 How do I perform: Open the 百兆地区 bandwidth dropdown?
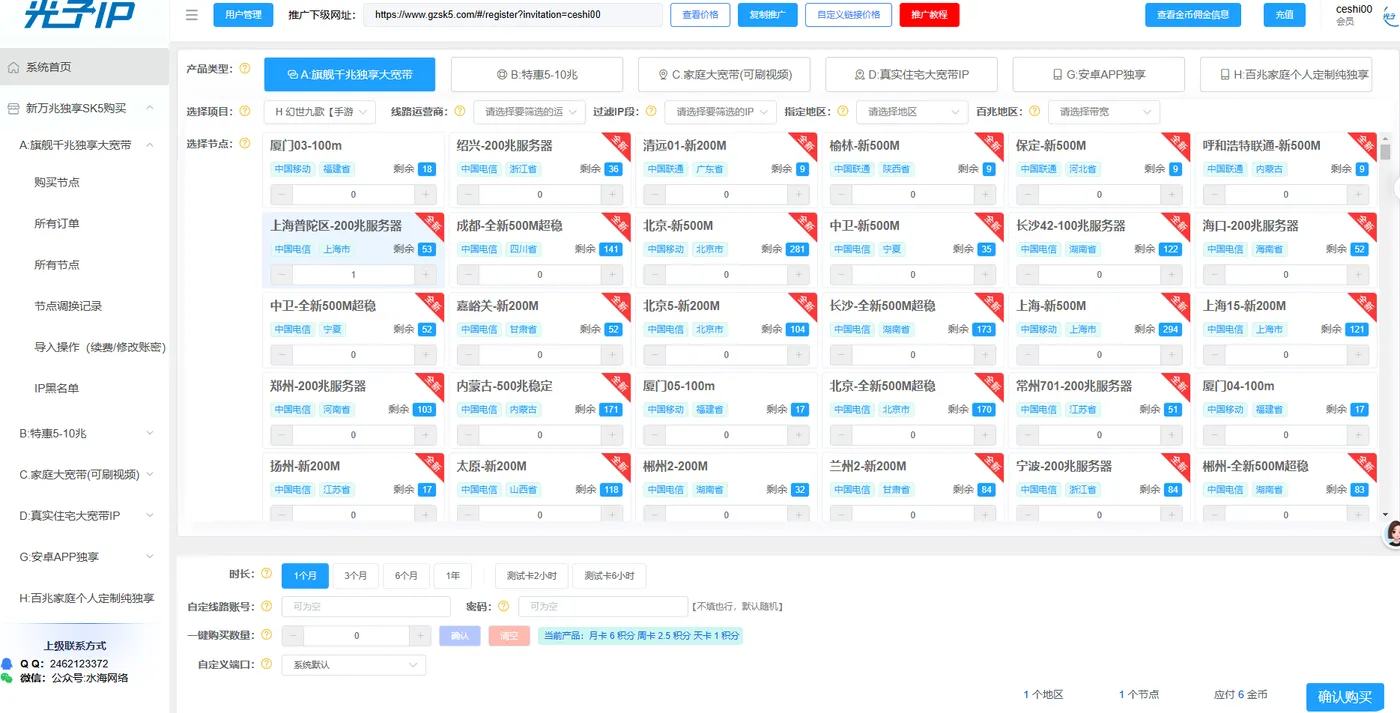click(1104, 112)
